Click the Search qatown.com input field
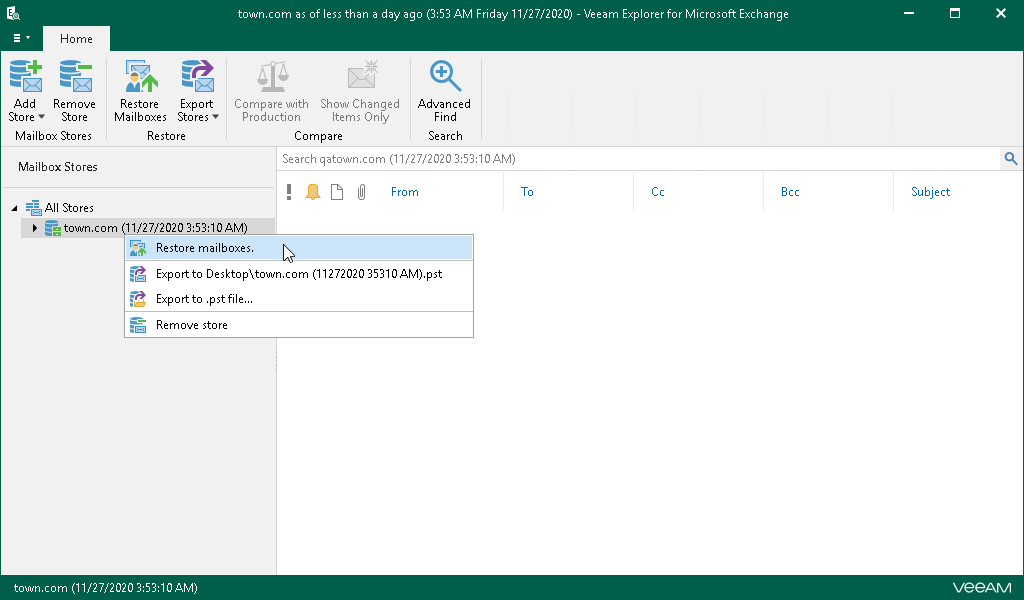The height and width of the screenshot is (600, 1024). coord(638,159)
